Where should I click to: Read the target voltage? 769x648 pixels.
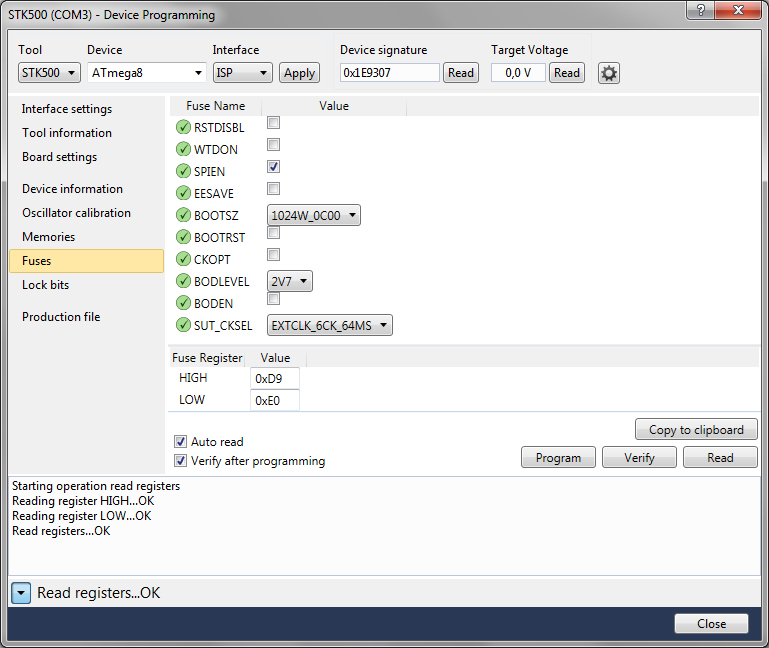tap(566, 73)
